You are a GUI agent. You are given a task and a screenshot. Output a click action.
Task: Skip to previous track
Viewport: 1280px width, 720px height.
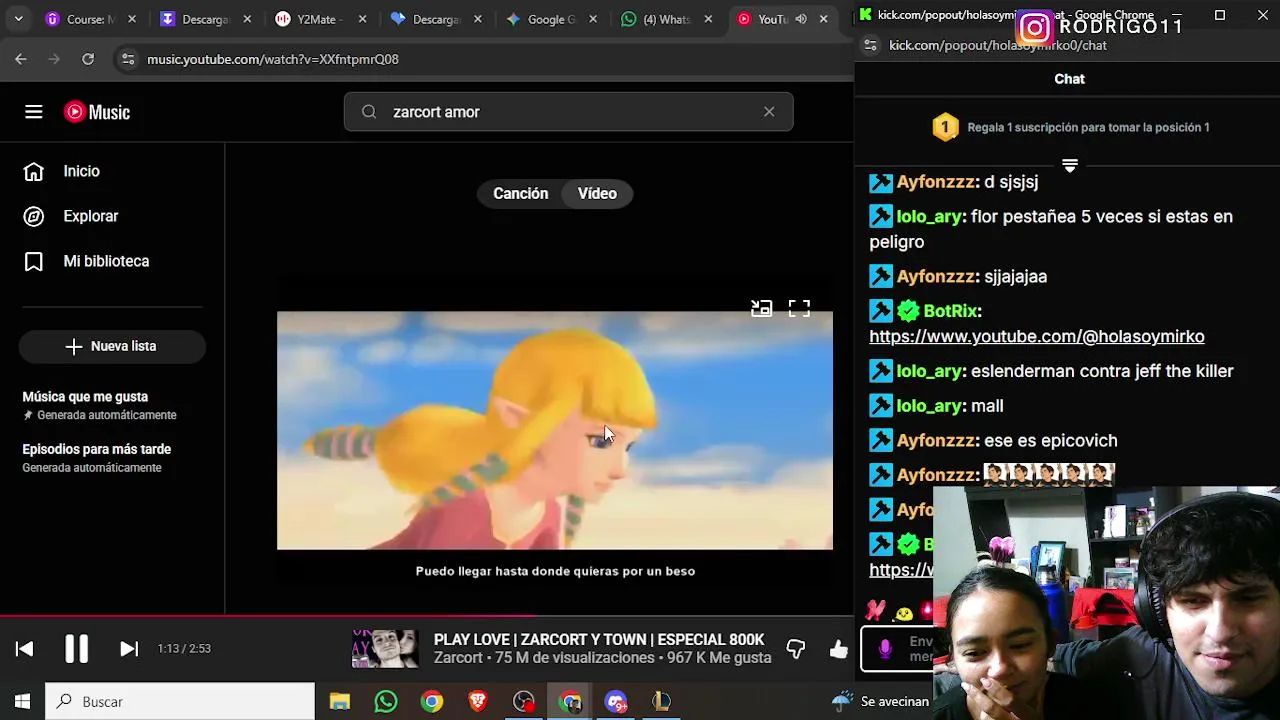[25, 649]
